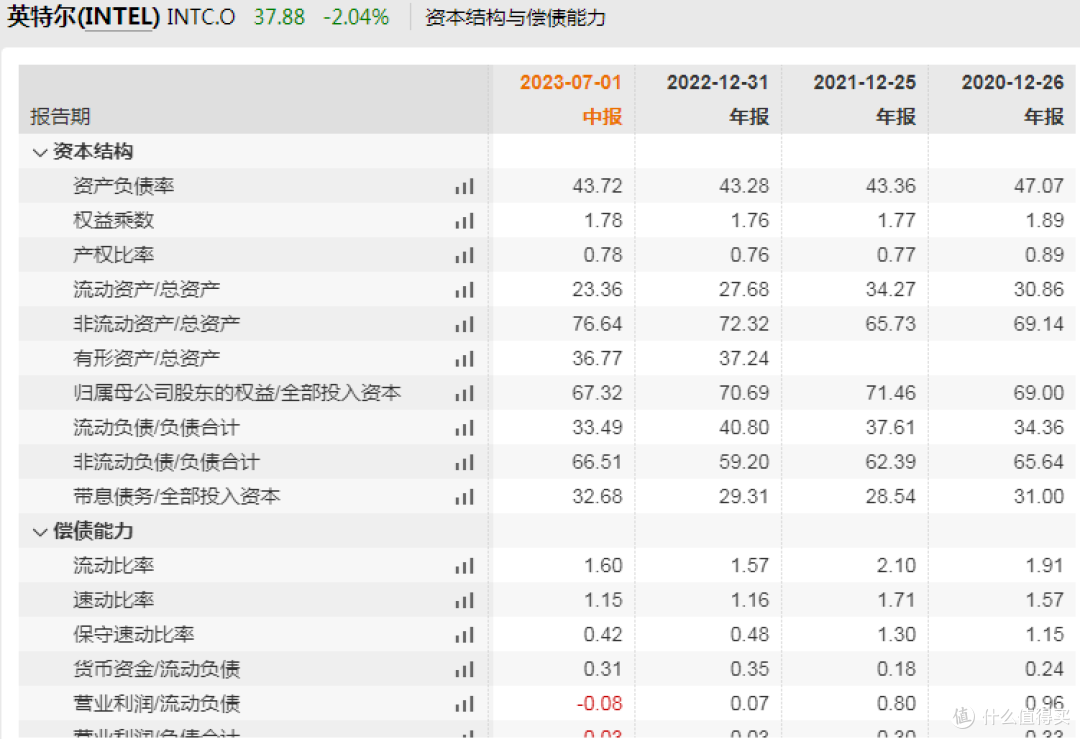1080x739 pixels.
Task: Click 0.42 value in 保守速动比率 row
Action: click(x=603, y=634)
